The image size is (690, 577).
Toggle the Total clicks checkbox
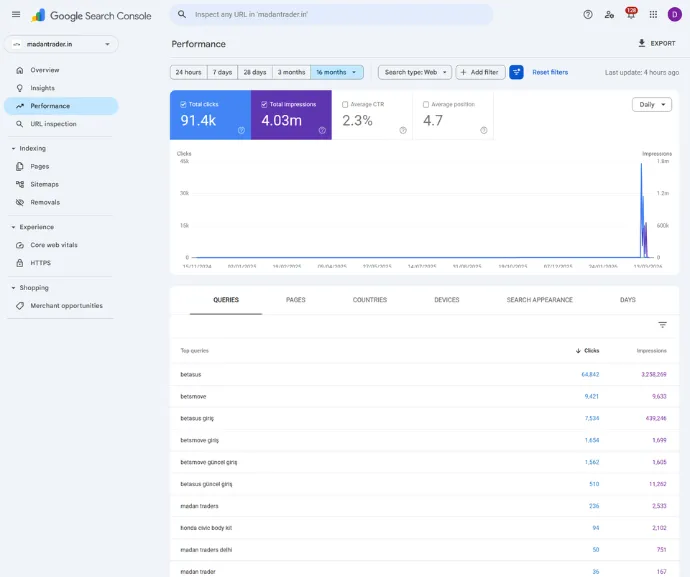pos(184,104)
